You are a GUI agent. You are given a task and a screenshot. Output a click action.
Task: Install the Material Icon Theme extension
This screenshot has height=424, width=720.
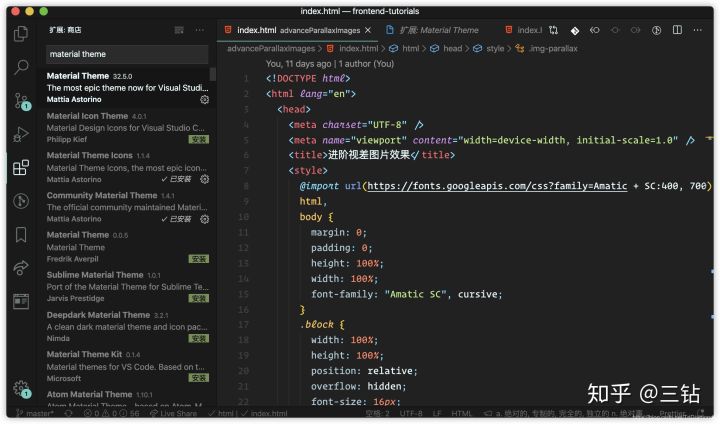pyautogui.click(x=199, y=139)
